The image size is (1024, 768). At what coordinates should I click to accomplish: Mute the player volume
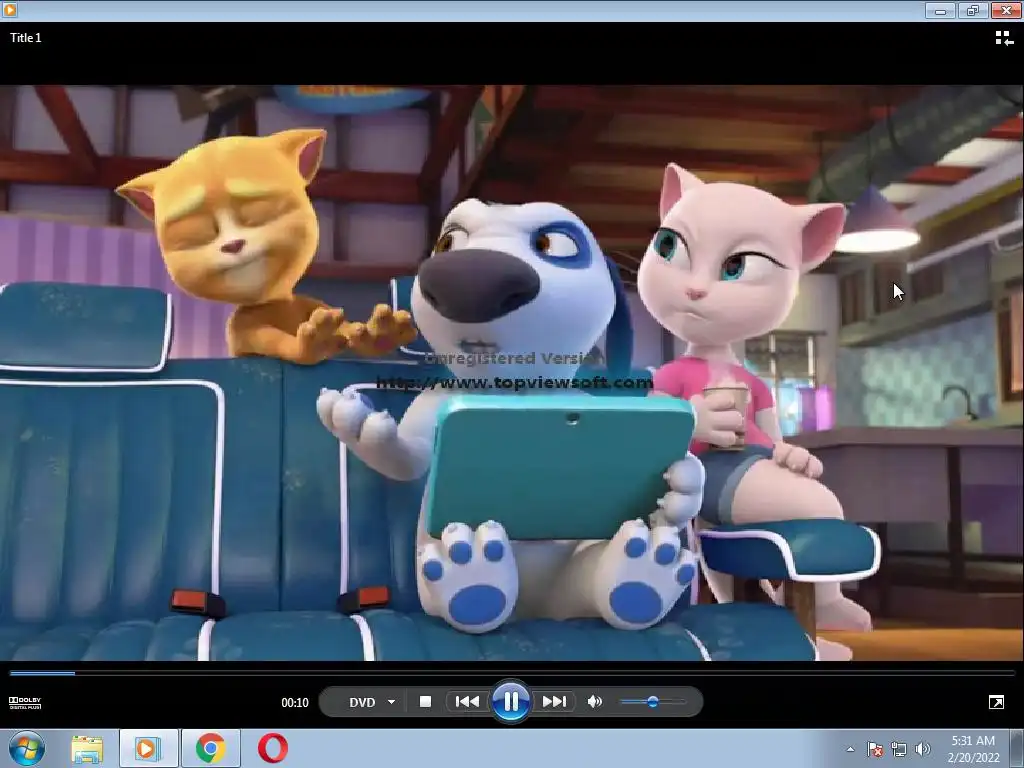(595, 701)
